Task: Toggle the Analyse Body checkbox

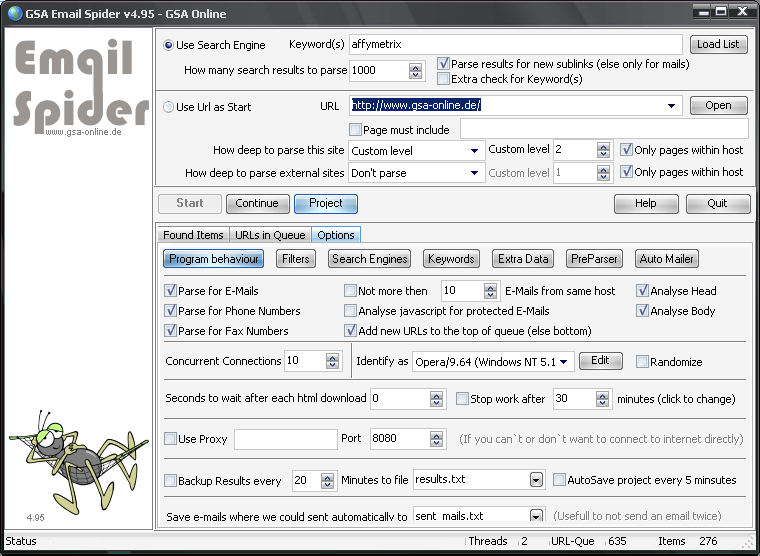Action: pos(642,310)
